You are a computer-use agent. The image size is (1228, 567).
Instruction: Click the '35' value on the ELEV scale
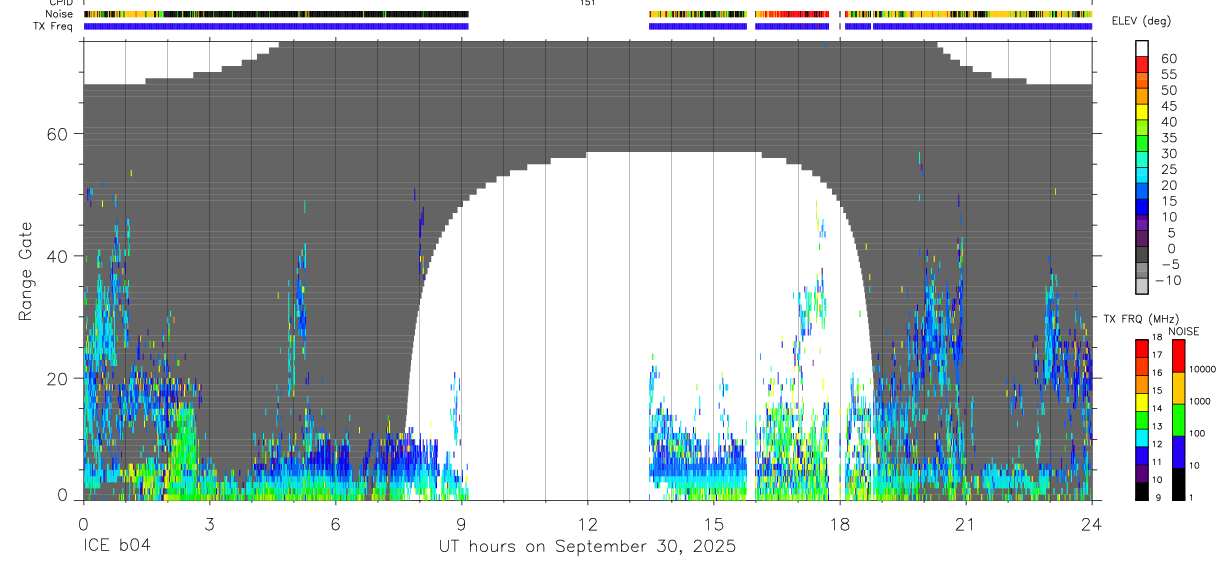[x=1168, y=137]
